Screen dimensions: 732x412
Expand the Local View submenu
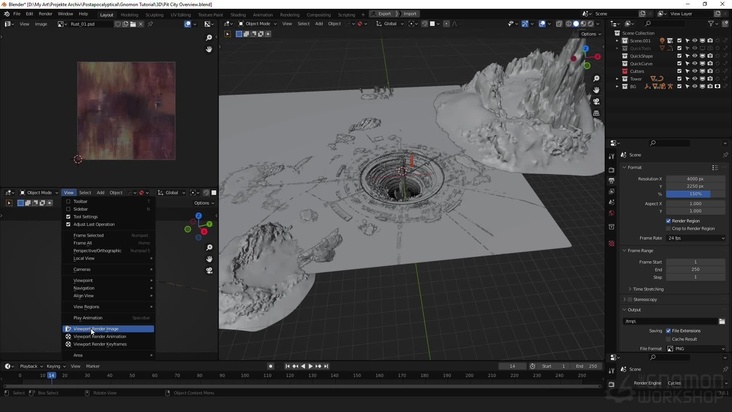click(x=108, y=258)
